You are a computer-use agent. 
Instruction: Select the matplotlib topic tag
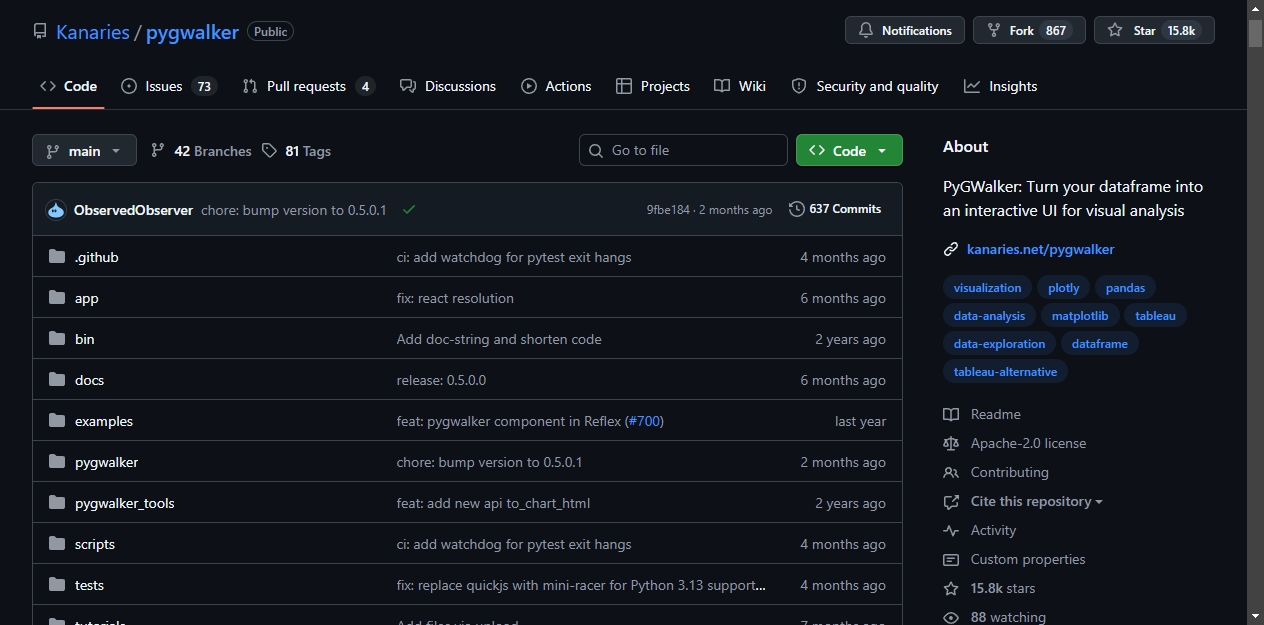[x=1080, y=316]
